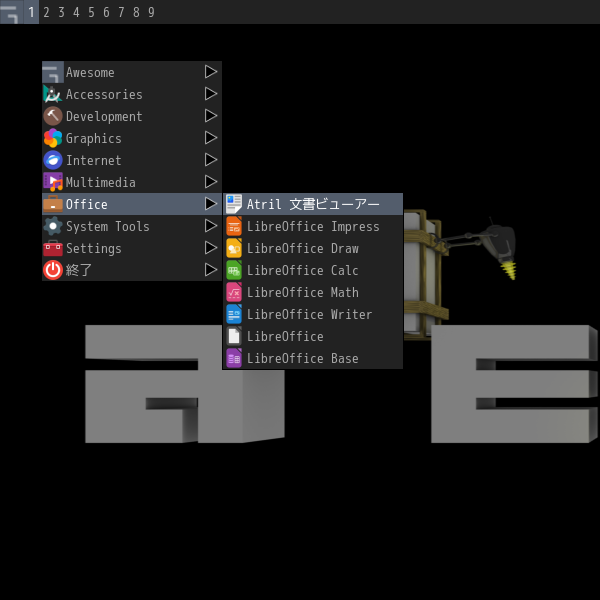Click the LibreOffice Impress orange icon

pyautogui.click(x=234, y=226)
